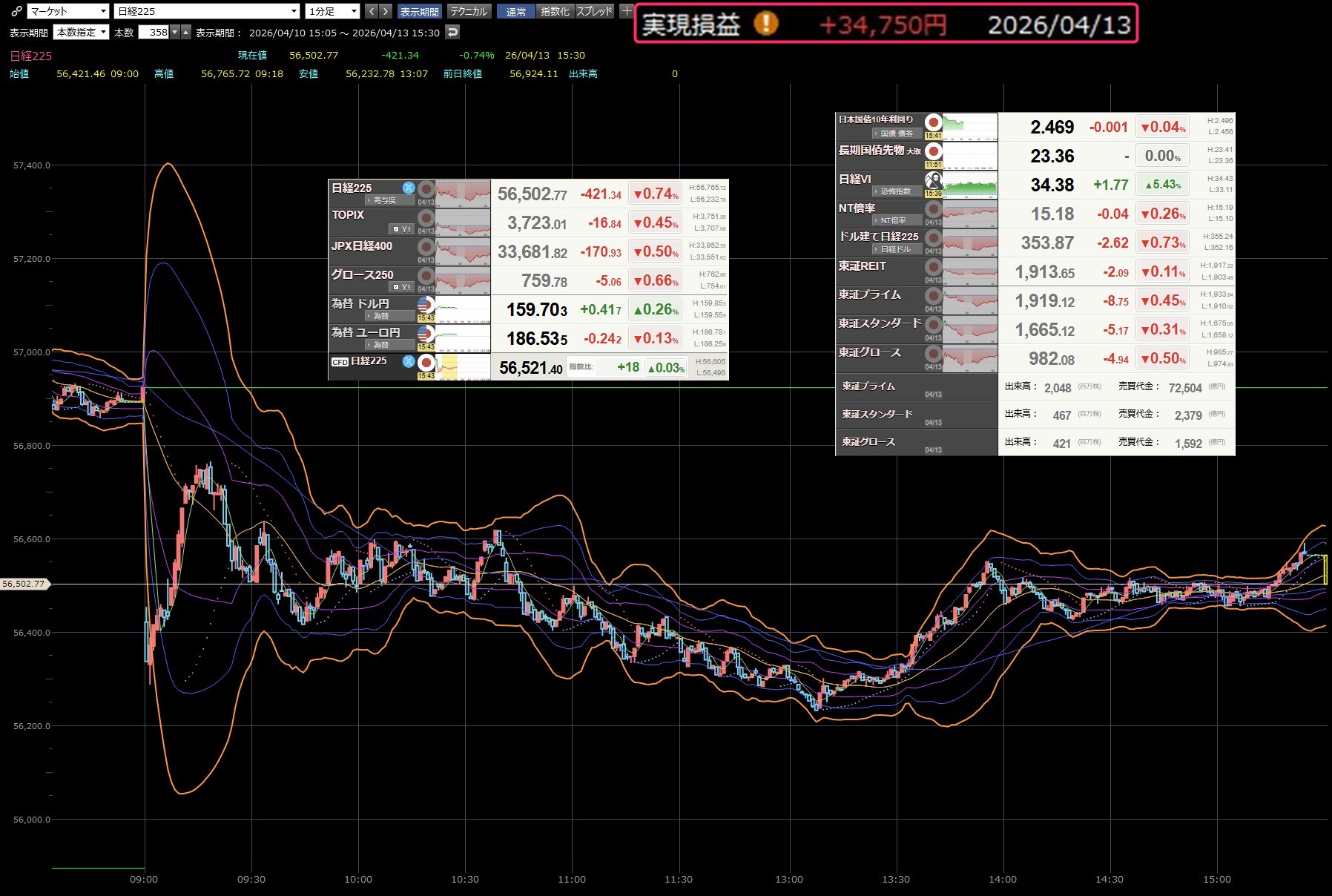Viewport: 1332px width, 896px height.
Task: Open the テクニカル indicators tab
Action: coord(469,11)
